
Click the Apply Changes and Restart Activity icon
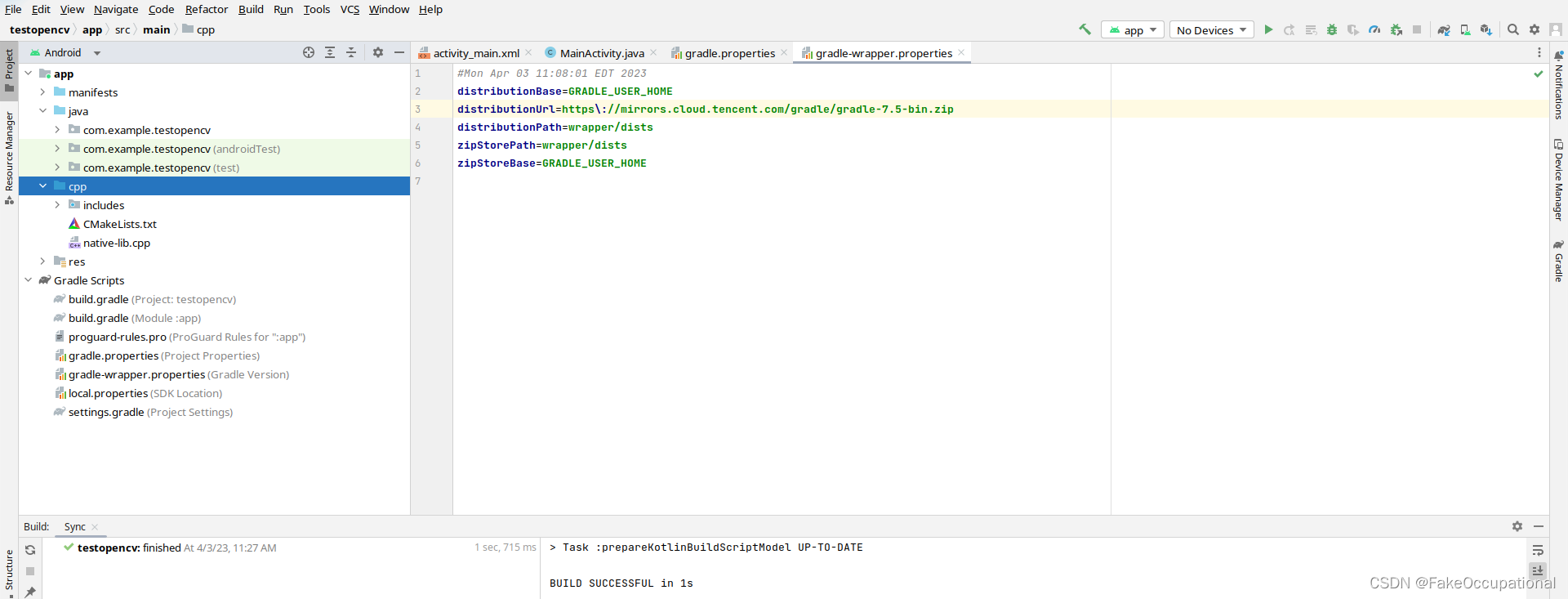pyautogui.click(x=1290, y=29)
